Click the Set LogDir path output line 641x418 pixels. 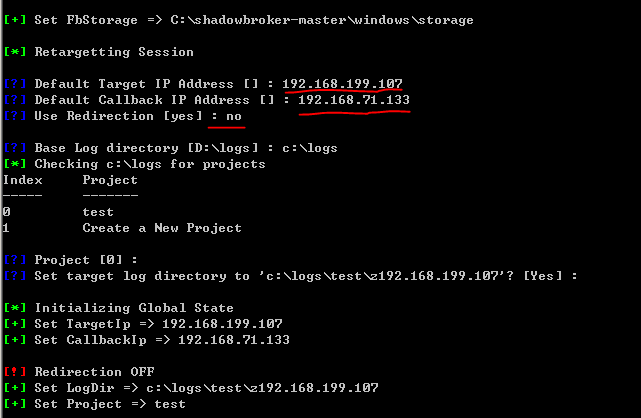pos(191,388)
